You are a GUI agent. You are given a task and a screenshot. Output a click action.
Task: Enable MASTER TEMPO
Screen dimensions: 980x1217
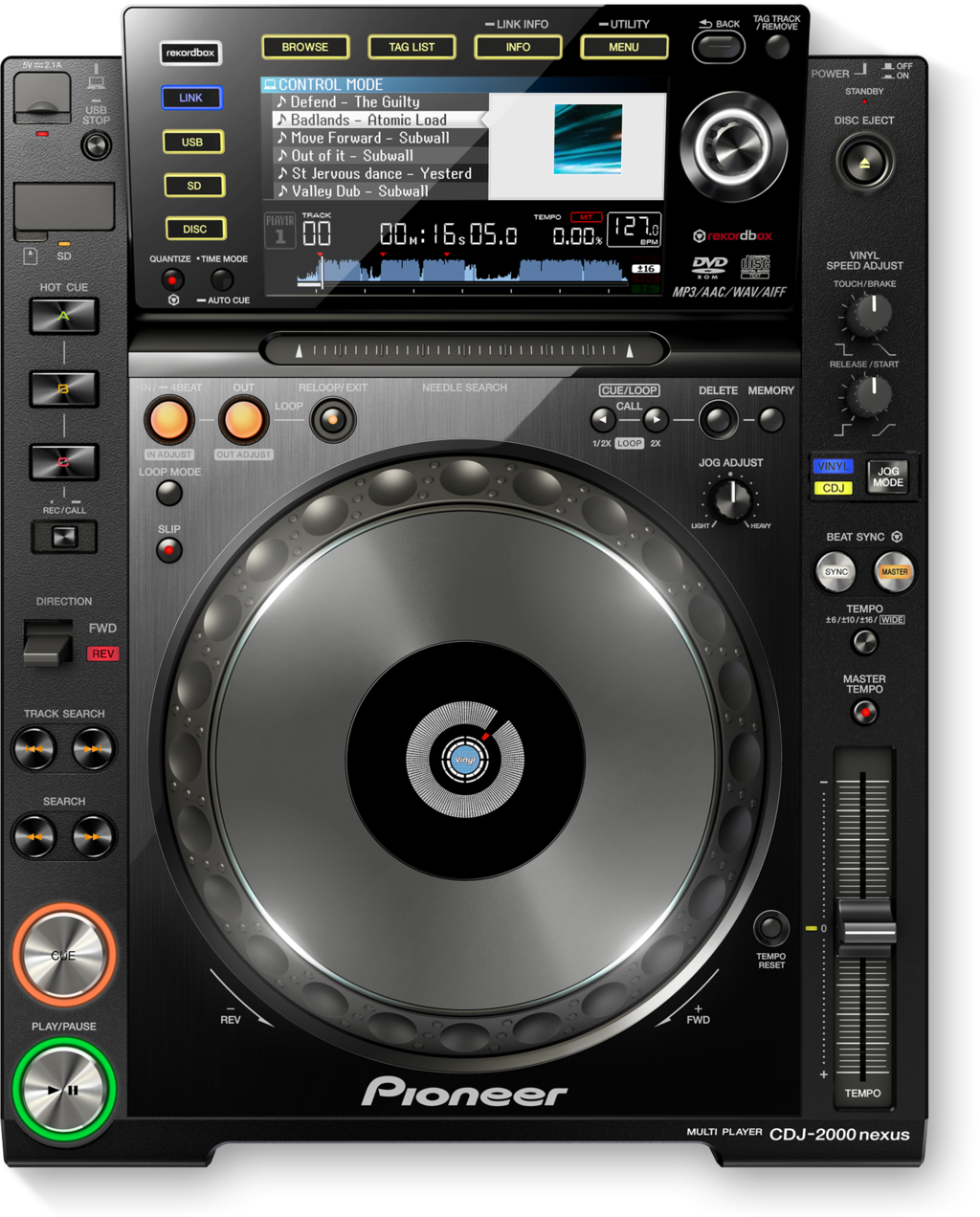click(863, 712)
